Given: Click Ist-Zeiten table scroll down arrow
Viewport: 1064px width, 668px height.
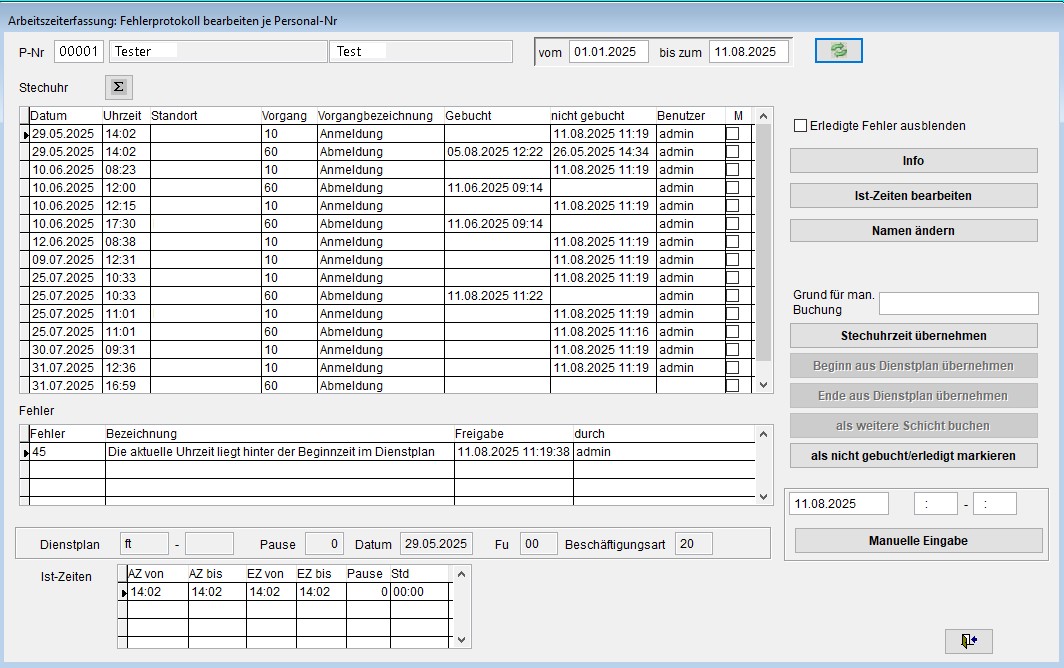Looking at the screenshot, I should pyautogui.click(x=461, y=639).
